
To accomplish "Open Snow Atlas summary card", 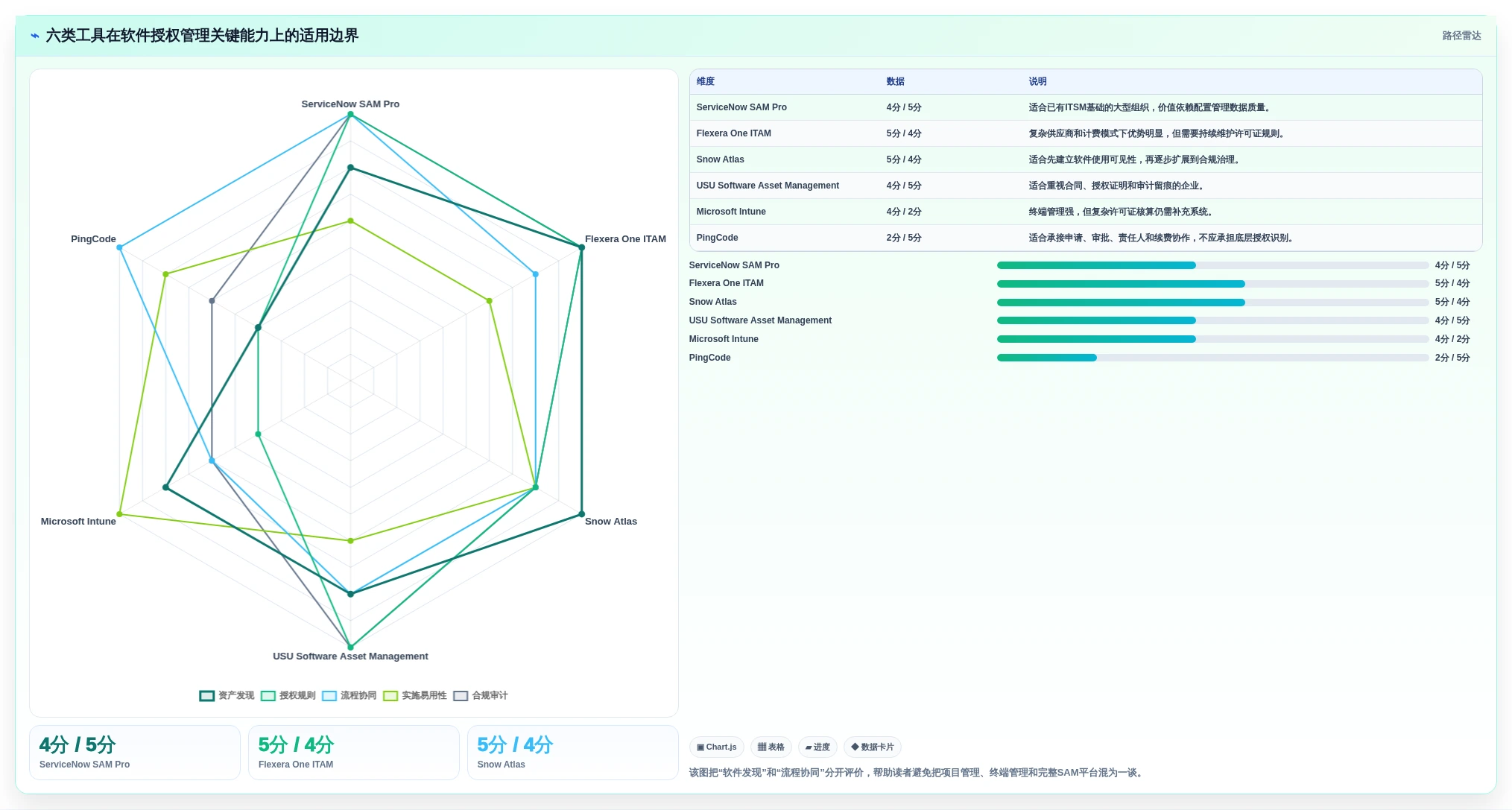I will (x=573, y=753).
